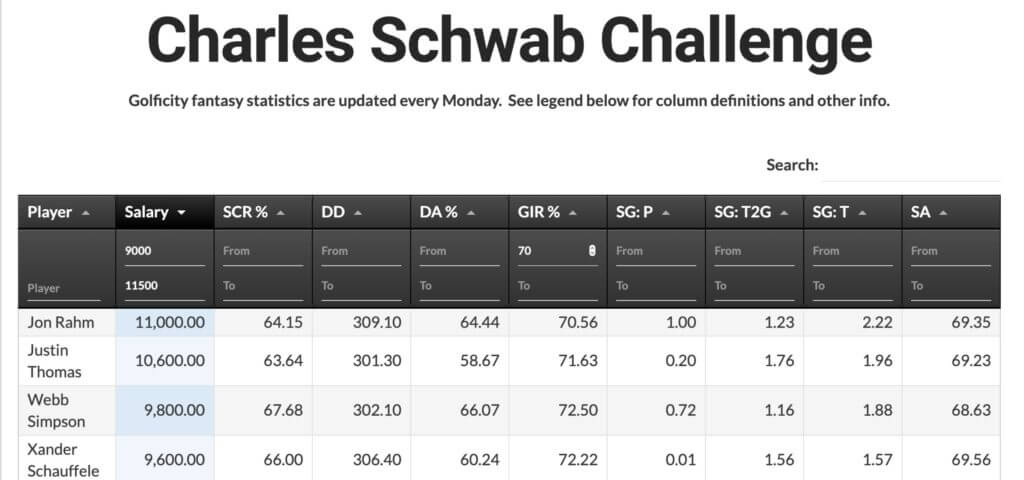Click the descending arrow on Salary column
This screenshot has height=480, width=1024.
click(x=181, y=213)
